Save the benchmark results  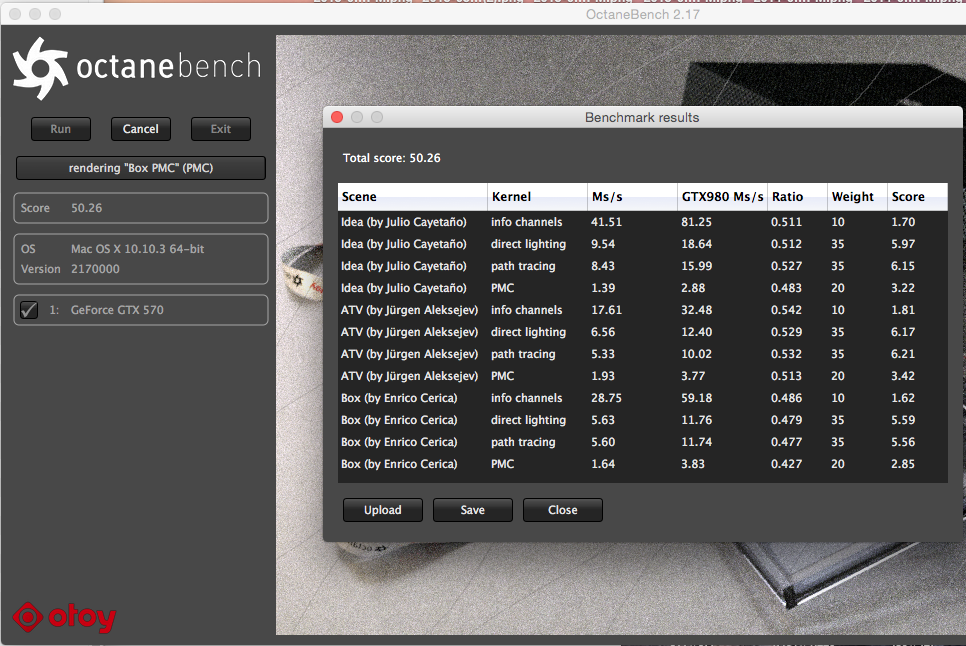(473, 510)
